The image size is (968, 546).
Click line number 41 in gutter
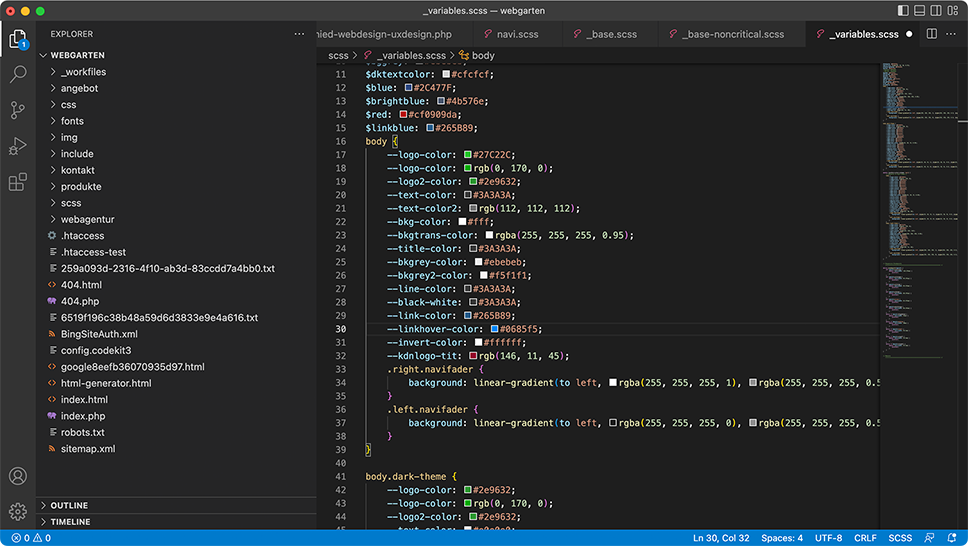[340, 476]
